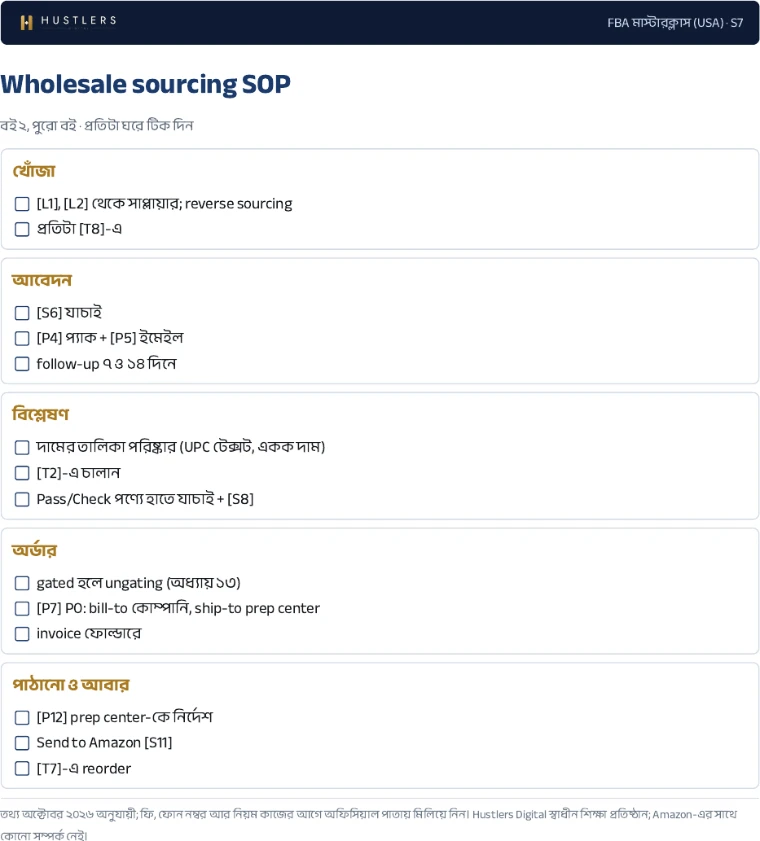Select the বিশ্লেষণ section heading
The image size is (760, 841).
click(40, 414)
